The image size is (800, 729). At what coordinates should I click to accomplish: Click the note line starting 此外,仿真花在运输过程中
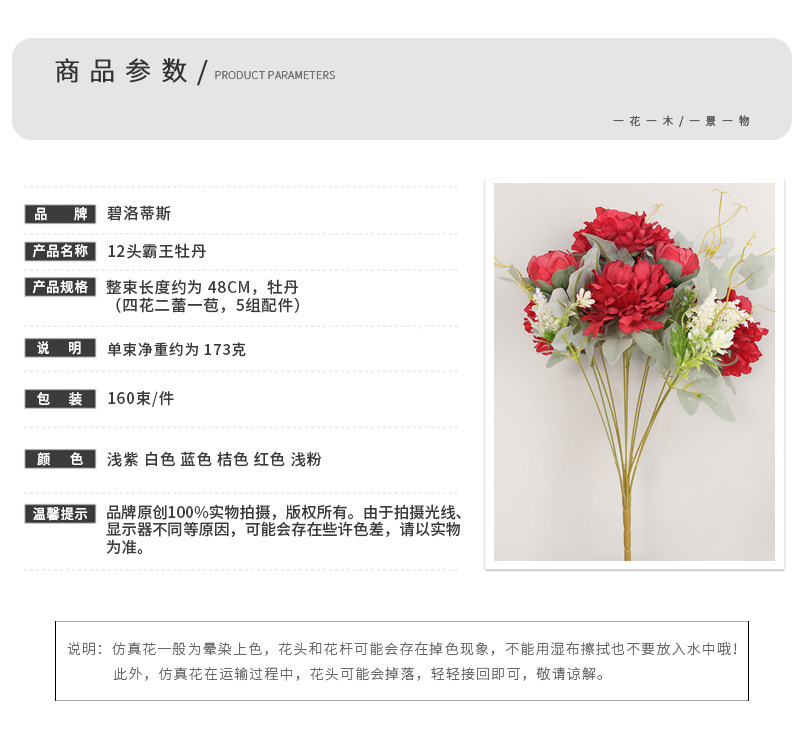[360, 674]
